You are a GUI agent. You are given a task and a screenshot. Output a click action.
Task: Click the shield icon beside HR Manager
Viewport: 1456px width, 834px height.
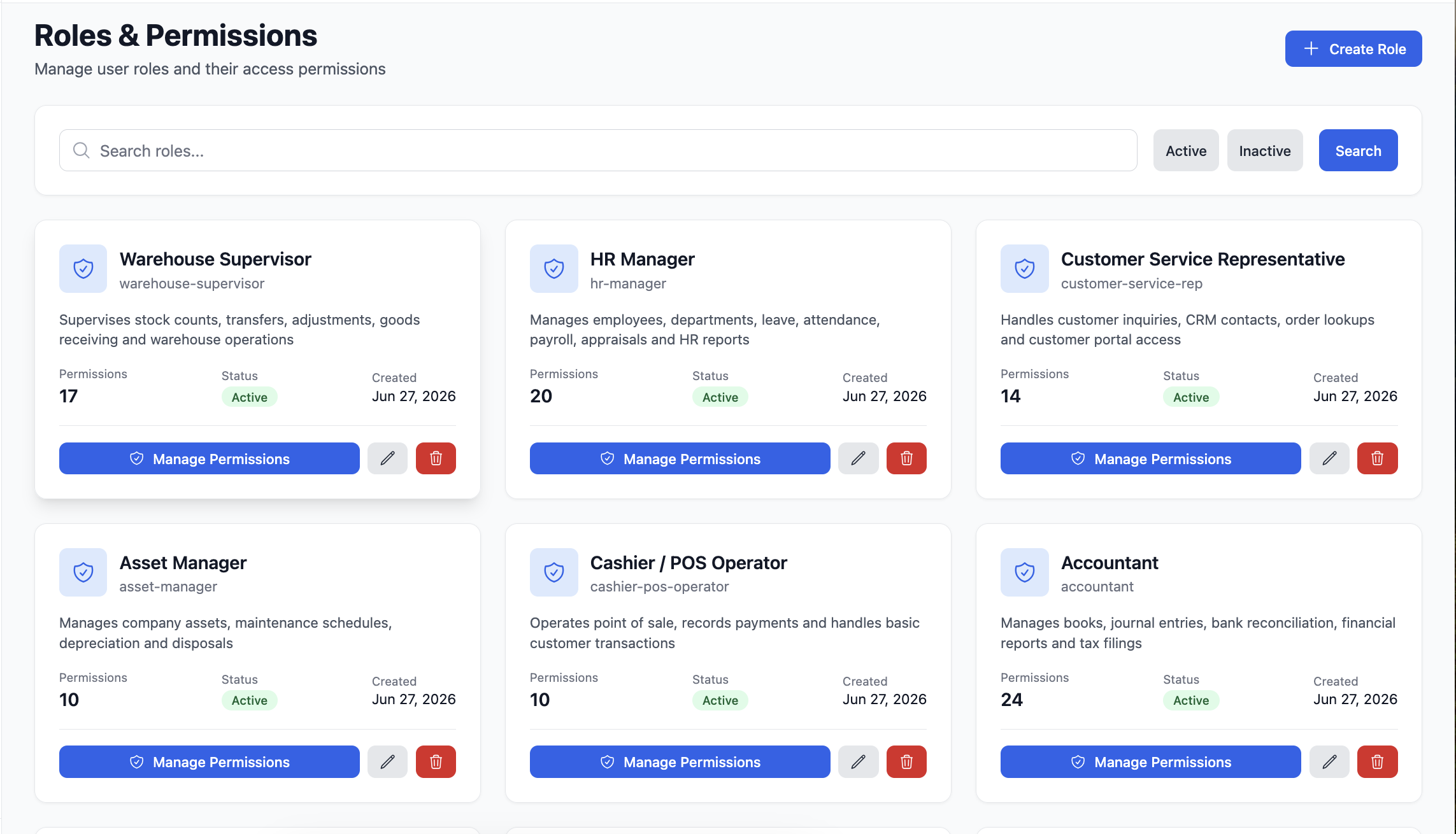coord(553,269)
